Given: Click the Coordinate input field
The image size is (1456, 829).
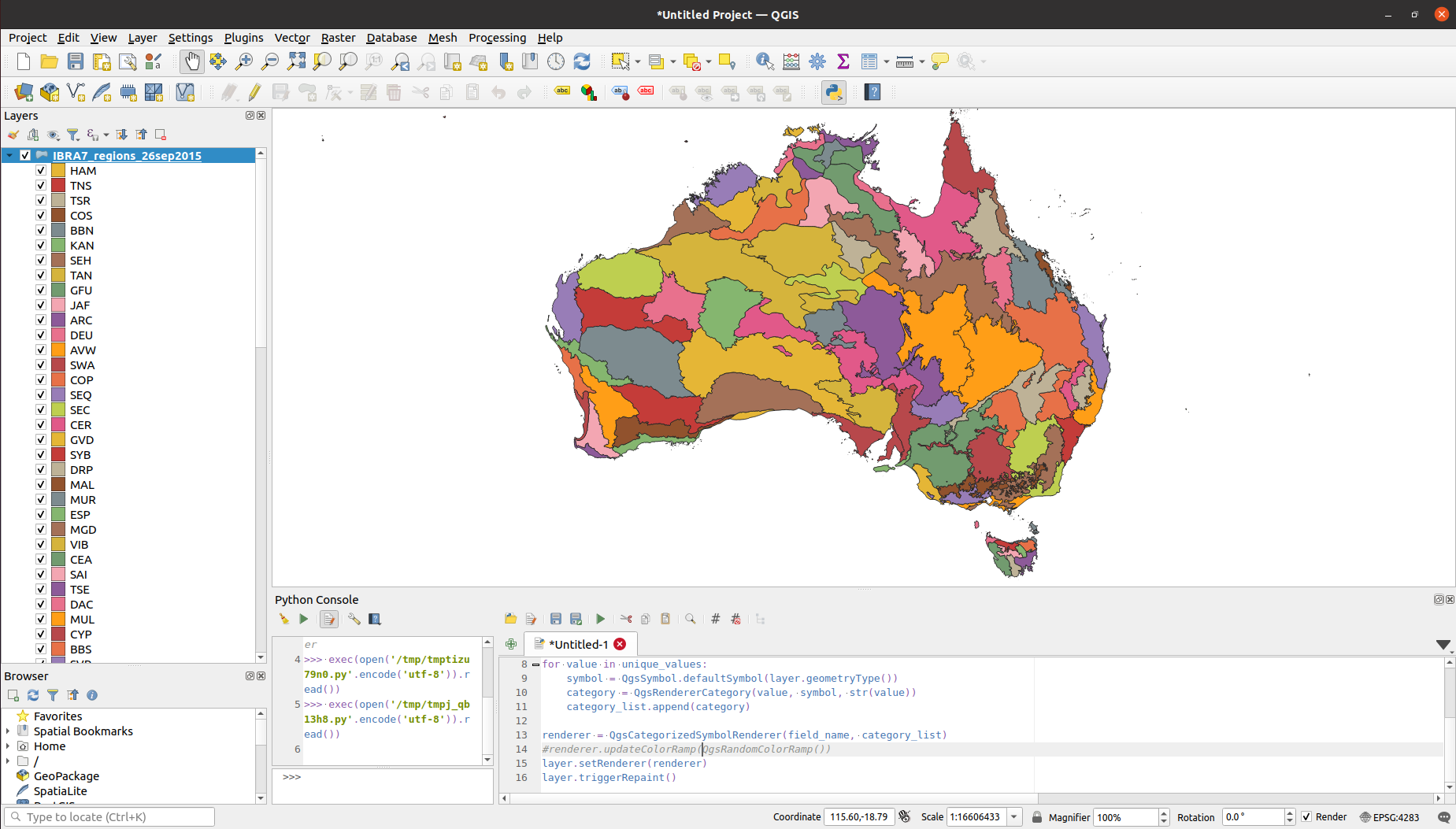Looking at the screenshot, I should [858, 816].
